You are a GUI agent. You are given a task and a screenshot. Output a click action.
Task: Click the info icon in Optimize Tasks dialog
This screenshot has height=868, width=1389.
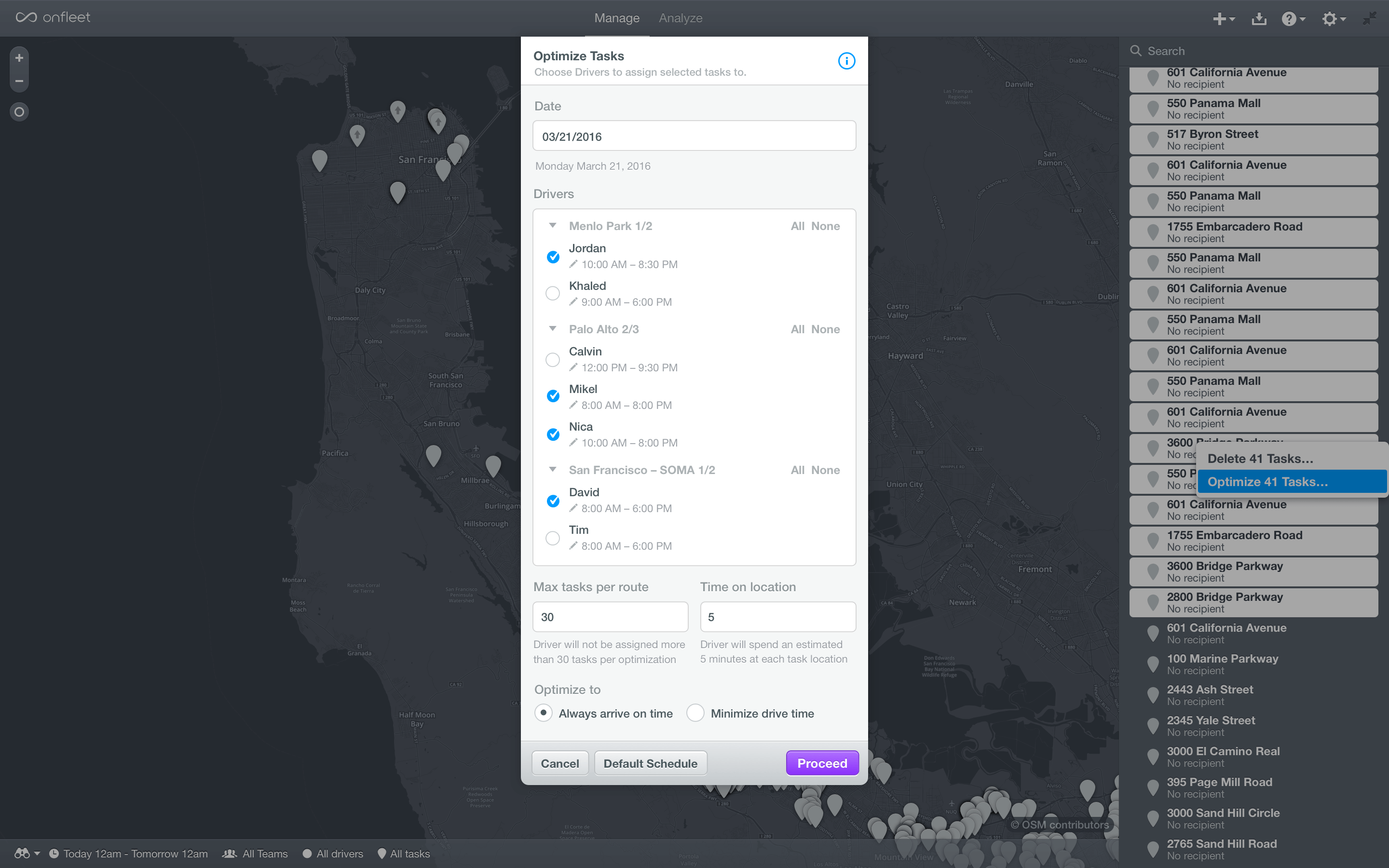(846, 61)
